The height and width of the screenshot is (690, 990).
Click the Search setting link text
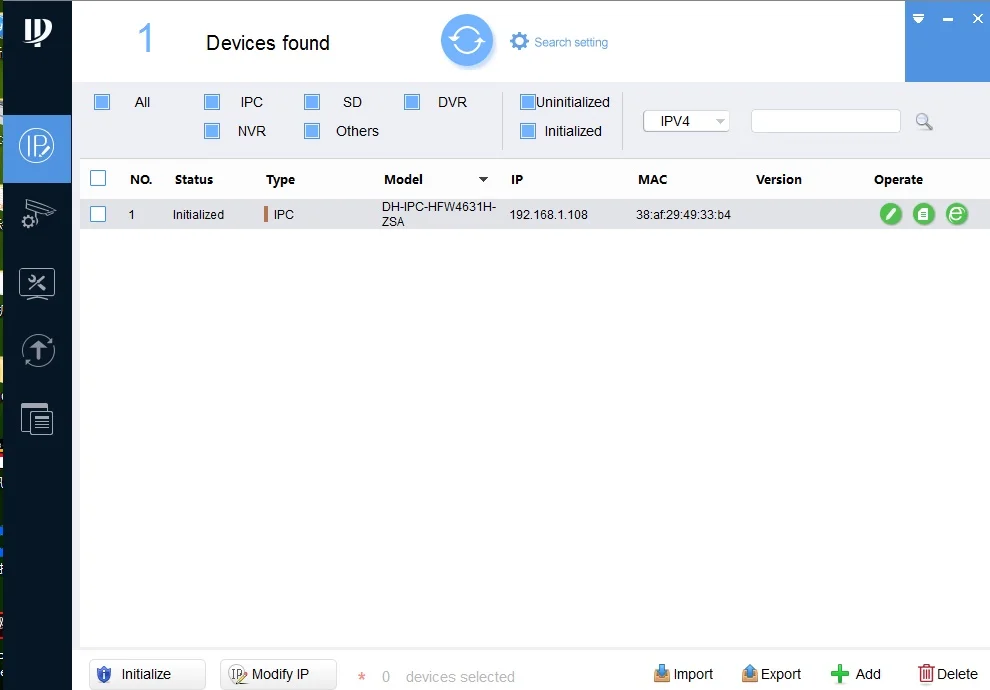(x=571, y=42)
